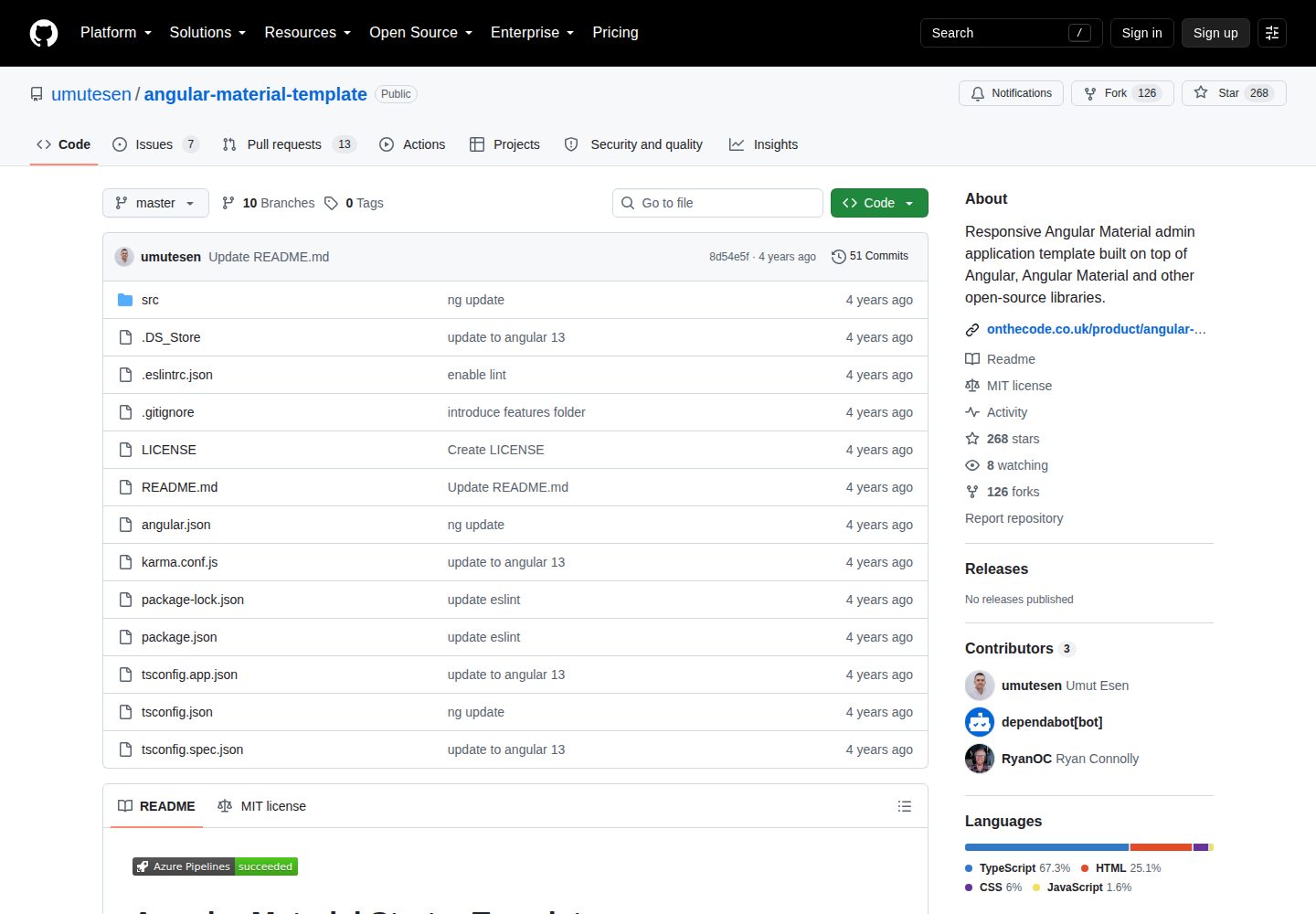Expand the Open Source menu
Screen dimensions: 1316x914
(x=421, y=33)
